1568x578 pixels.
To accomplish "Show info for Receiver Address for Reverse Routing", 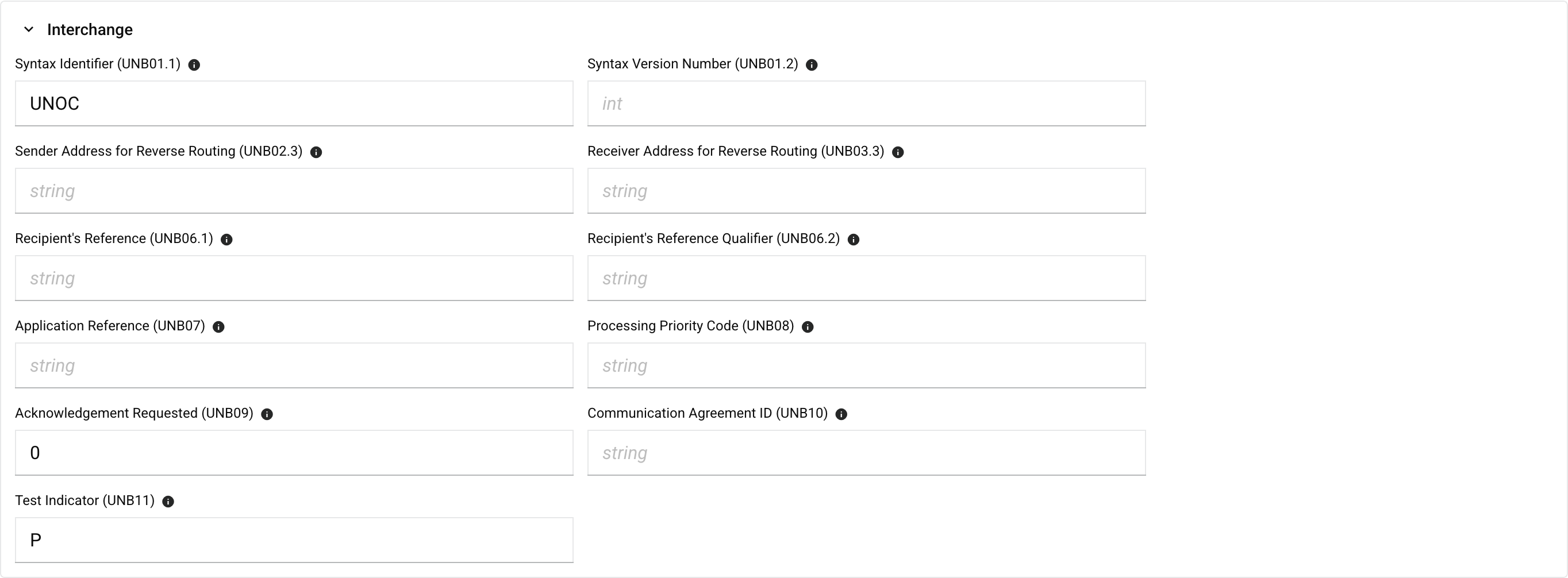I will pyautogui.click(x=898, y=152).
